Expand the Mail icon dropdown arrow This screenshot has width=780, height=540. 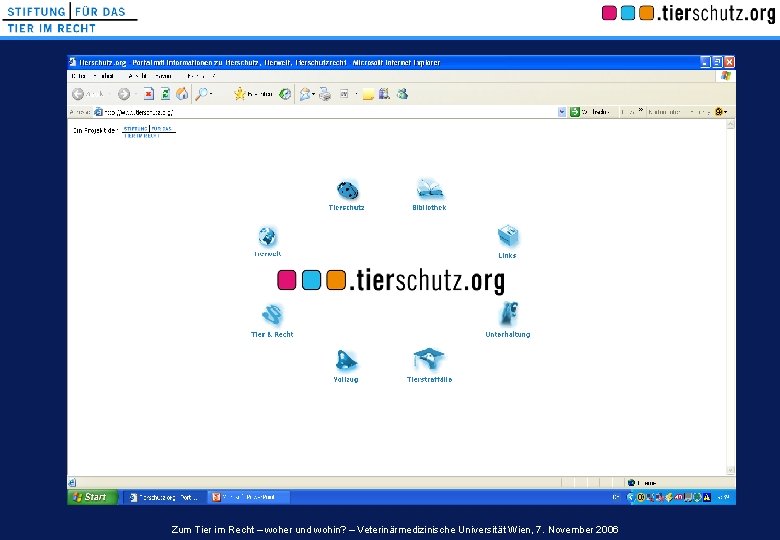coord(313,94)
